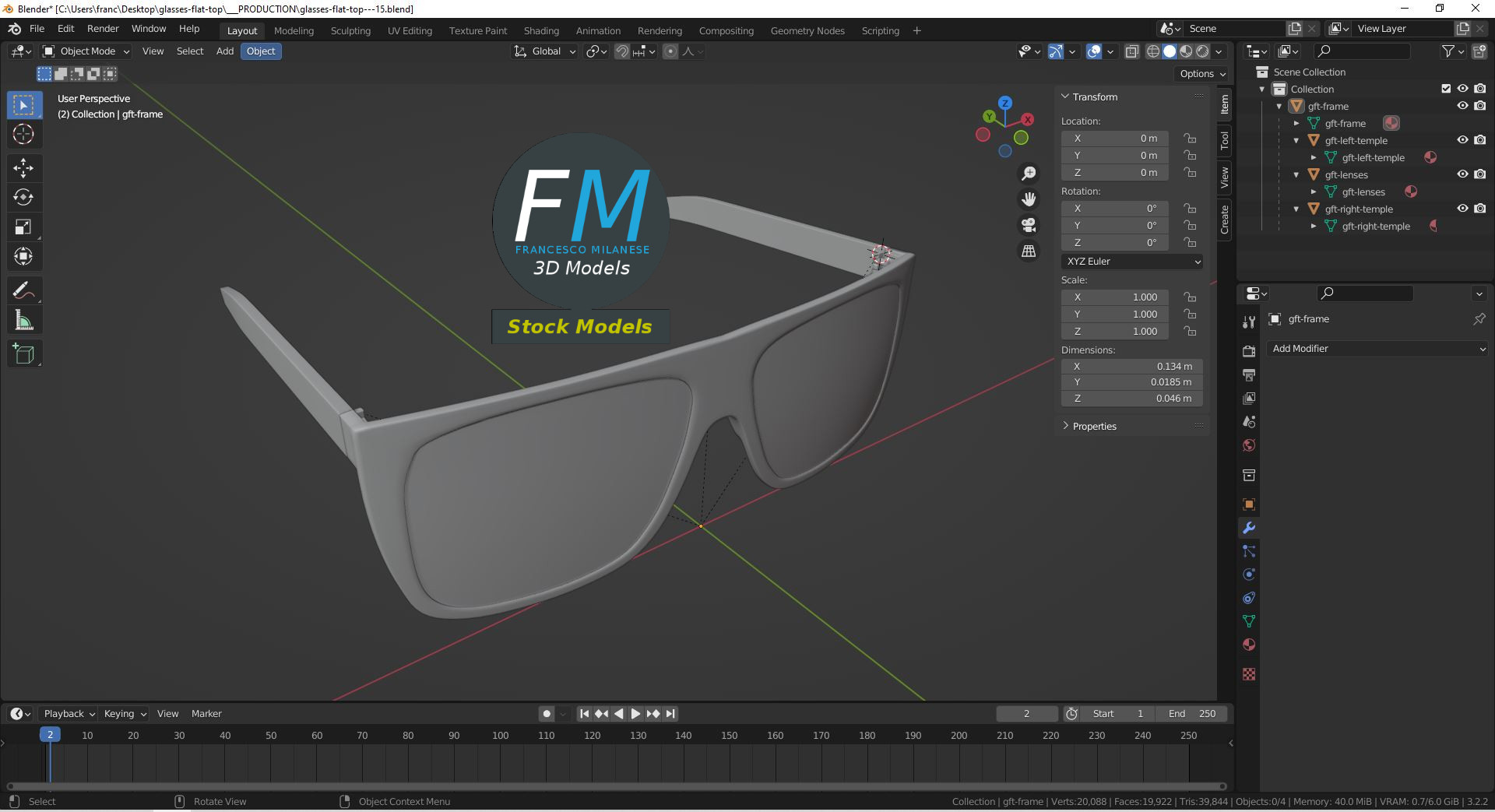Open the World properties tab

(x=1249, y=445)
